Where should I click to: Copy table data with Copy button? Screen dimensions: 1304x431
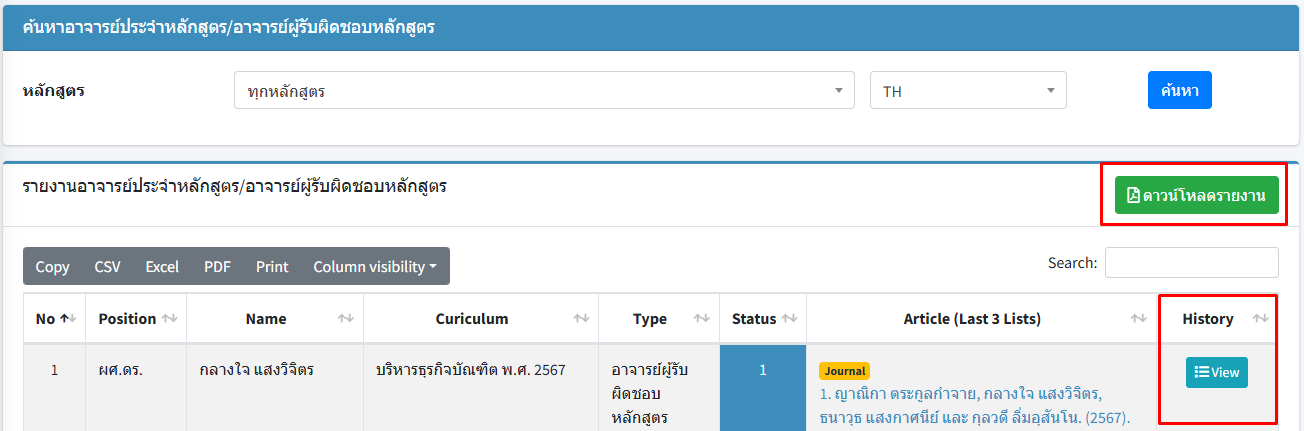click(52, 266)
